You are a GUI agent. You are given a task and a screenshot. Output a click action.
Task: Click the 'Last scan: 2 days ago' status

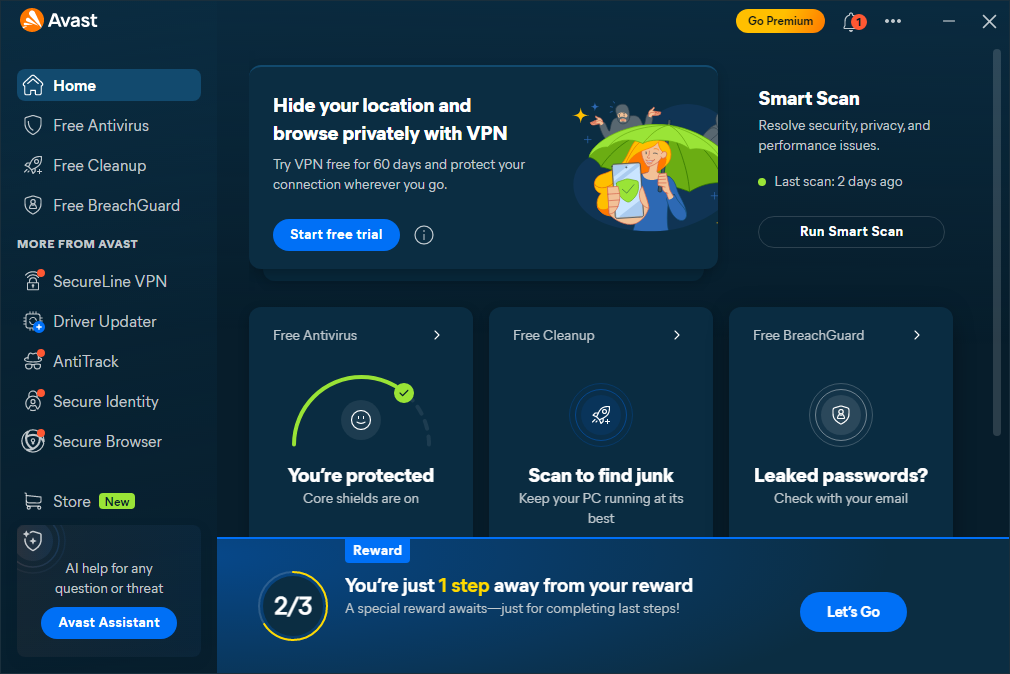point(837,182)
